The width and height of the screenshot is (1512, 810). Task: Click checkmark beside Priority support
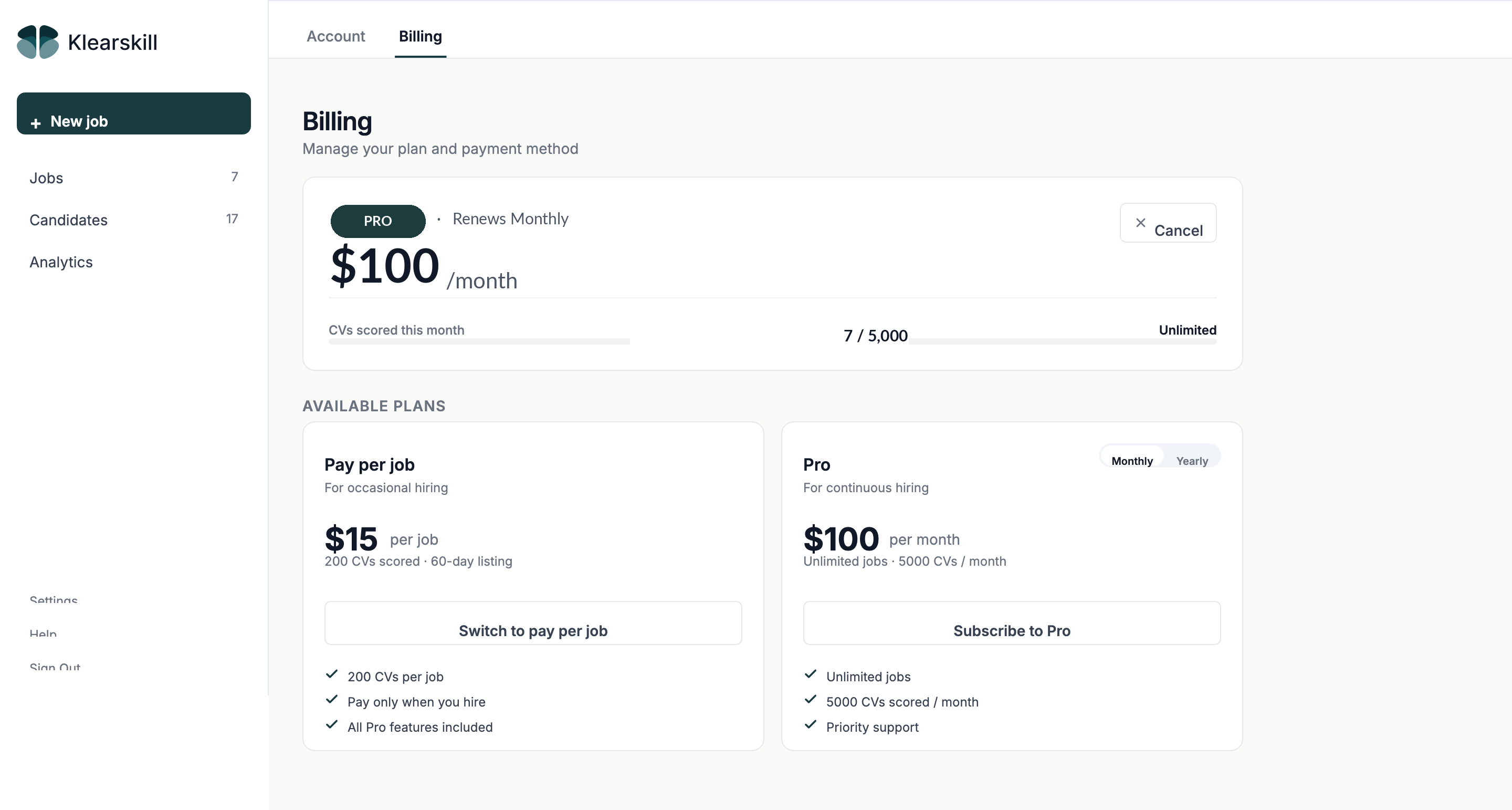[x=811, y=724]
